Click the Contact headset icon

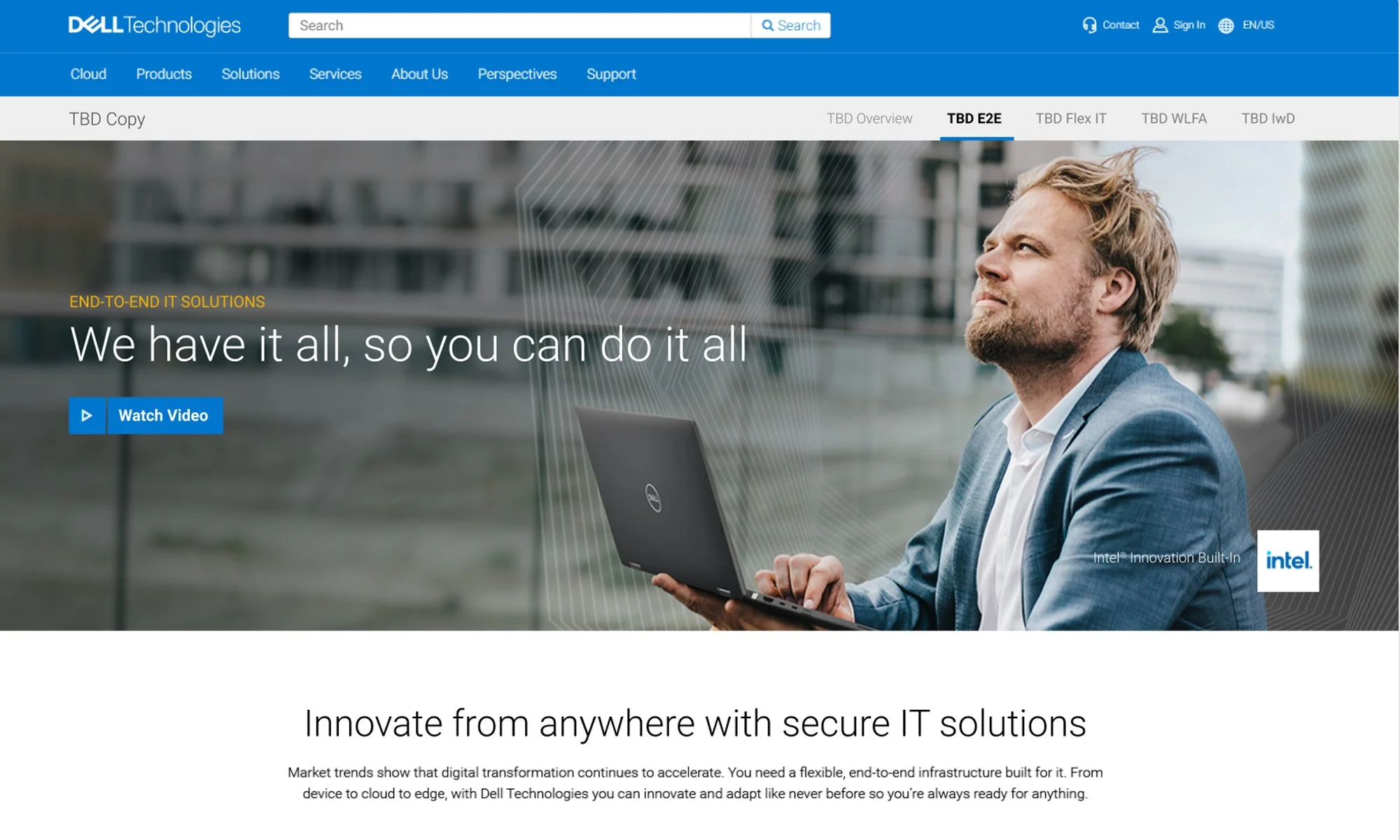coord(1089,25)
